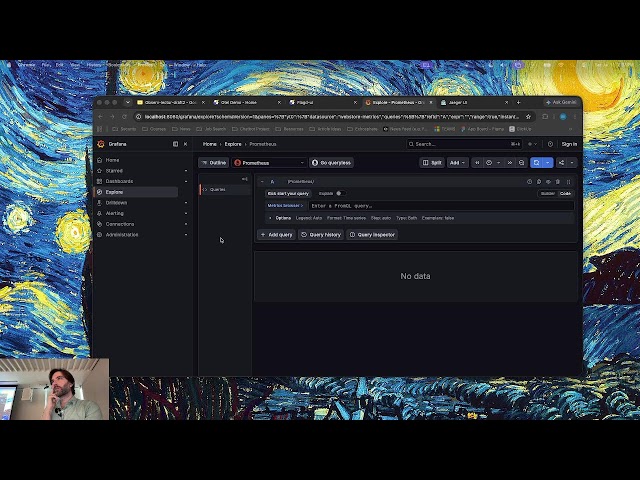Select Queries in the outline panel
Image resolution: width=640 pixels, height=480 pixels.
coord(225,189)
